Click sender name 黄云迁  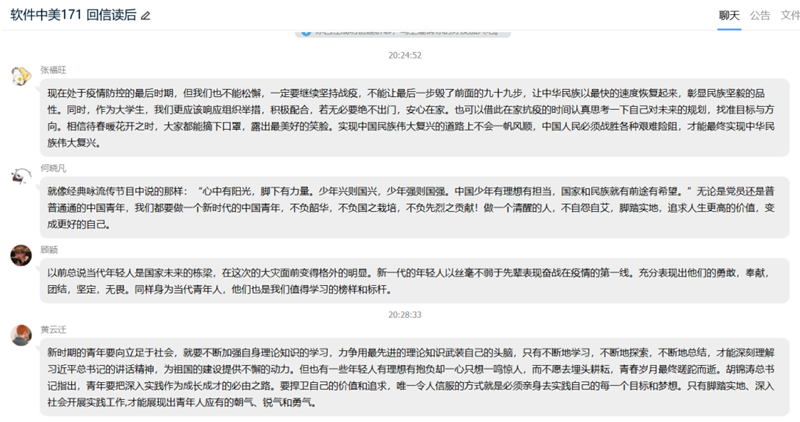pos(54,330)
